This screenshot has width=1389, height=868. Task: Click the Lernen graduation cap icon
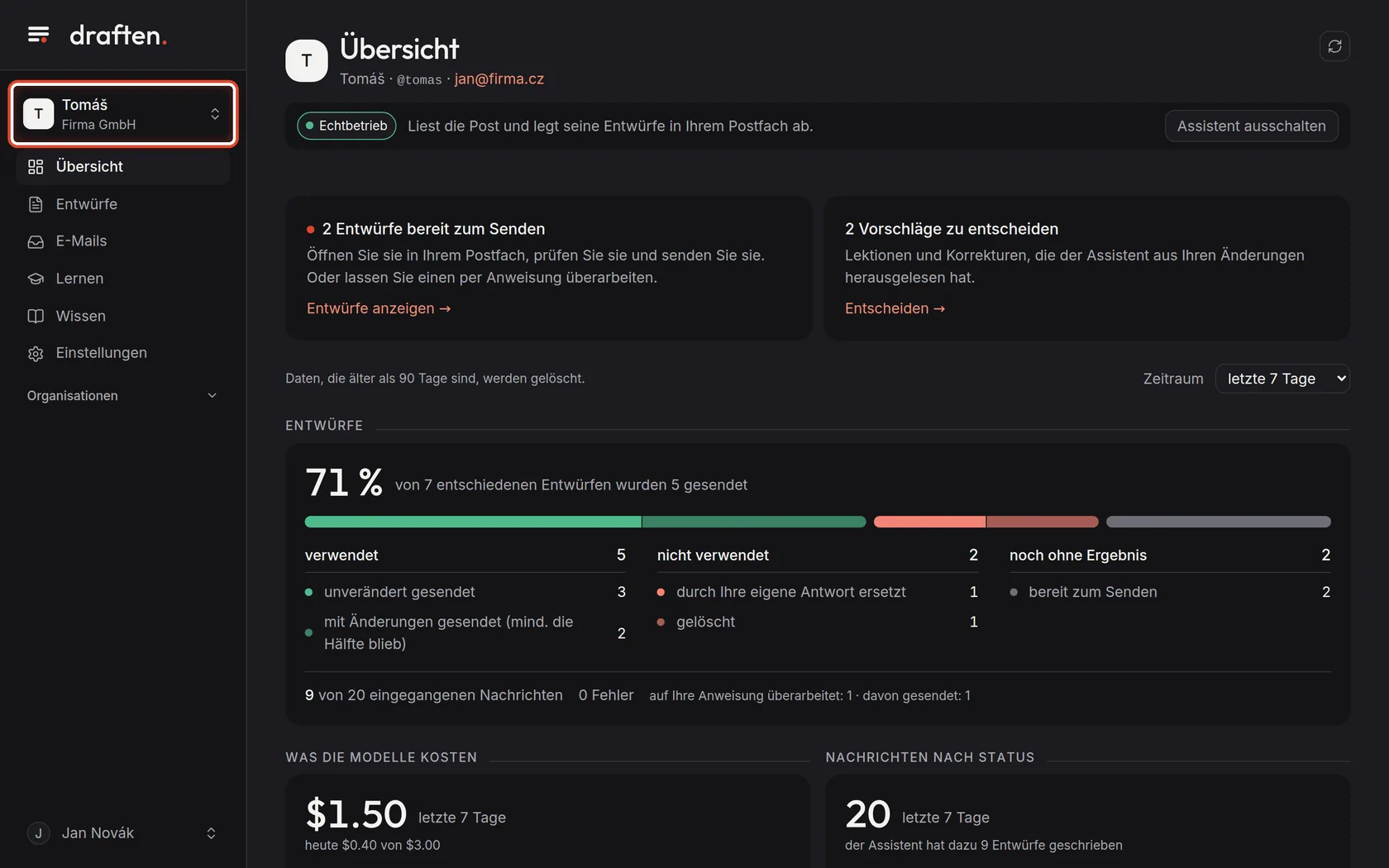click(36, 279)
